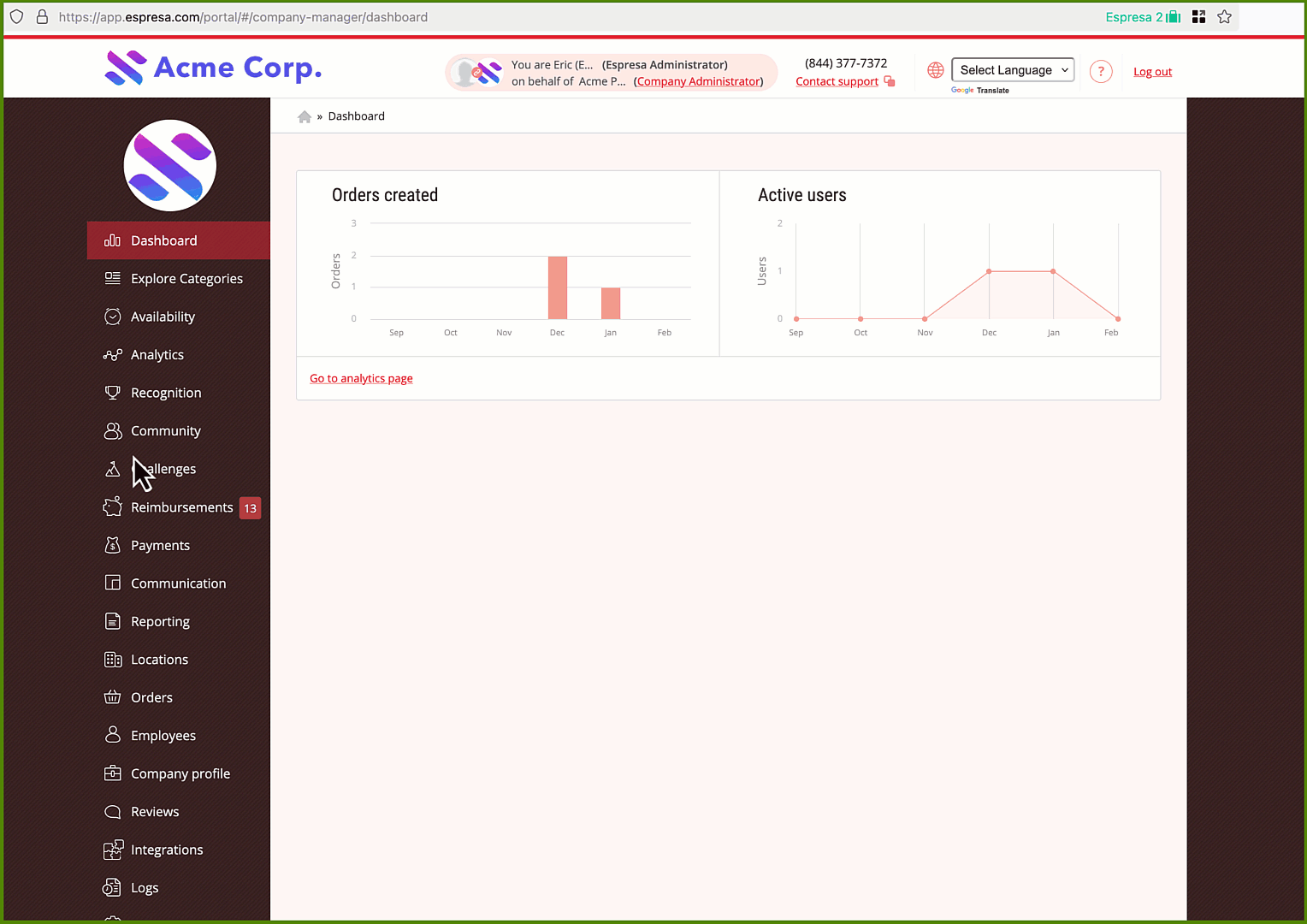Viewport: 1307px width, 924px height.
Task: Click the Analytics graph icon
Action: pos(112,354)
